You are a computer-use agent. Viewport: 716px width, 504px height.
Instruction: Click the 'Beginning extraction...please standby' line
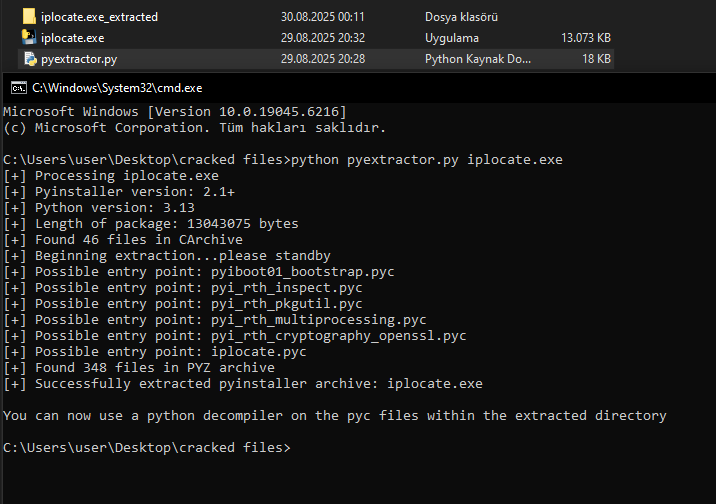tap(167, 256)
